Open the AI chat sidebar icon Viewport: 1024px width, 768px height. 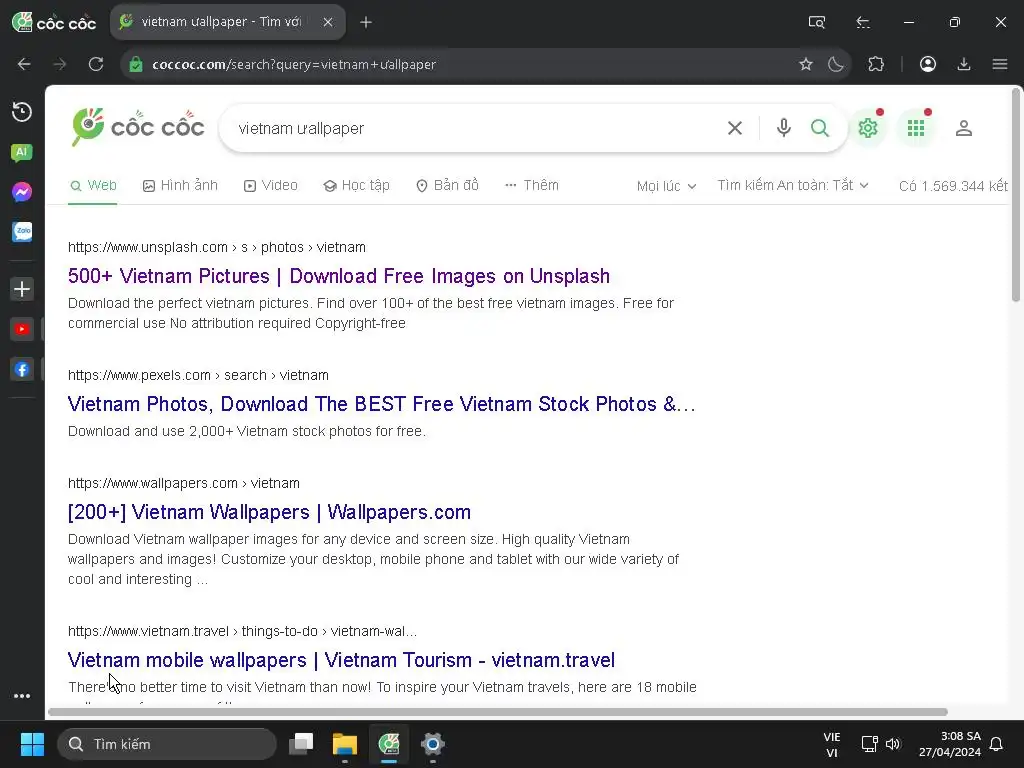(22, 153)
